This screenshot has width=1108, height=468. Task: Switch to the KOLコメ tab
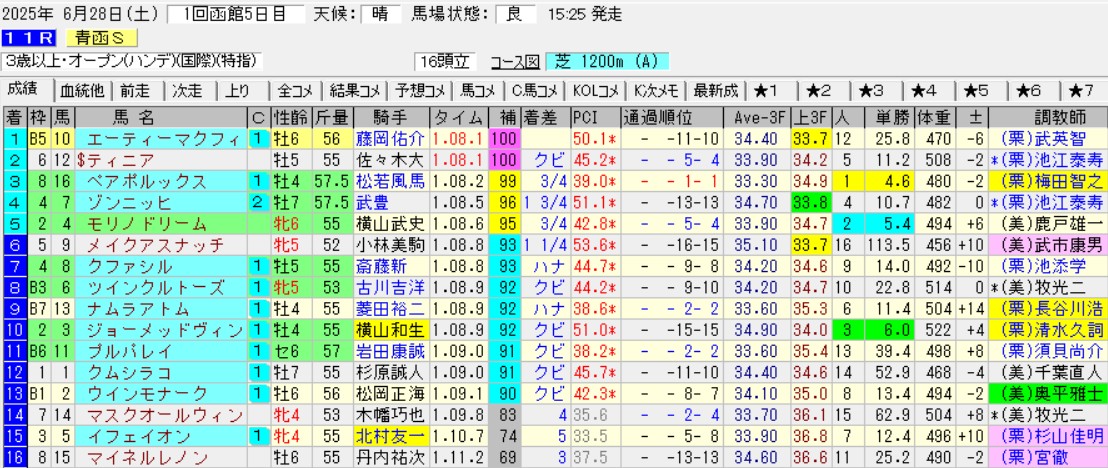point(597,89)
